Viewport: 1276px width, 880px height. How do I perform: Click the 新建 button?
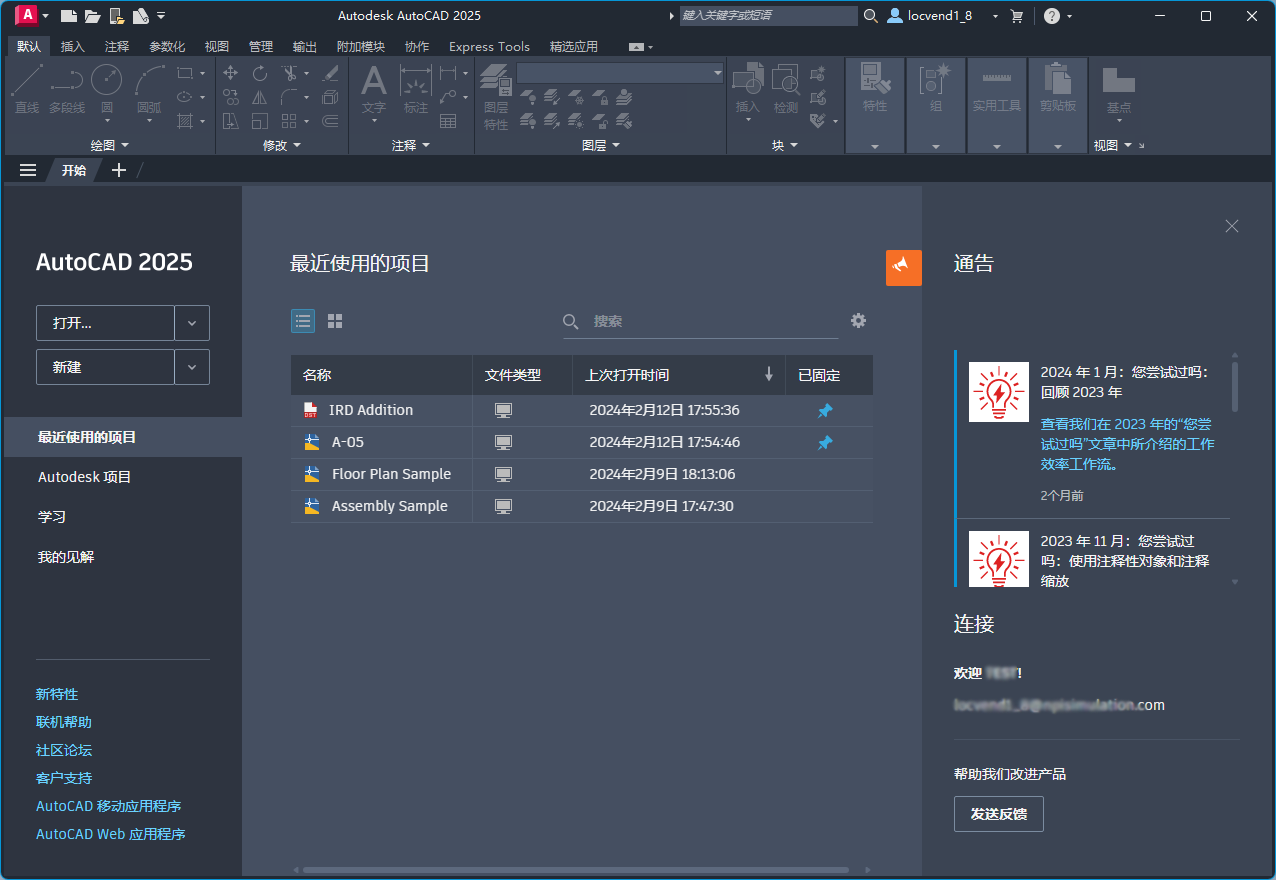[105, 367]
